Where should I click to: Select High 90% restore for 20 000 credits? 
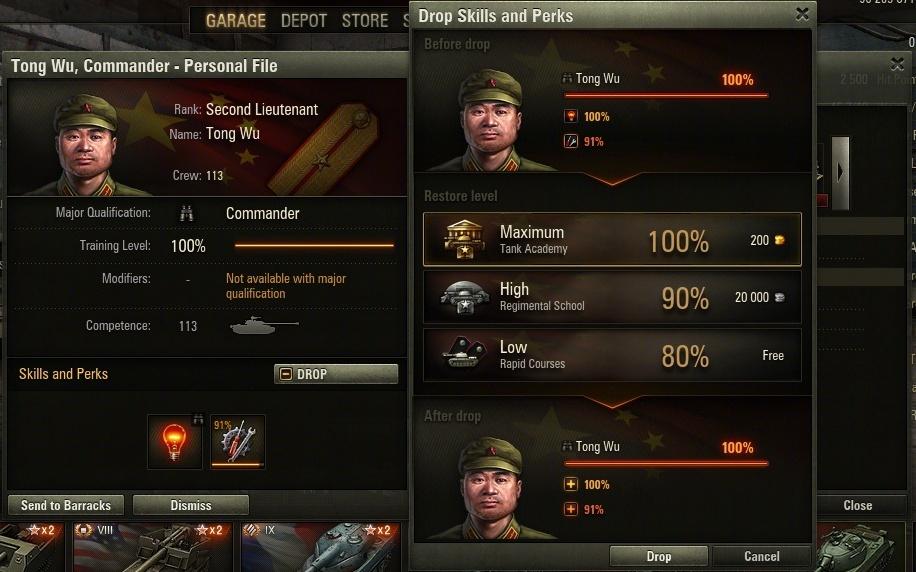coord(612,297)
